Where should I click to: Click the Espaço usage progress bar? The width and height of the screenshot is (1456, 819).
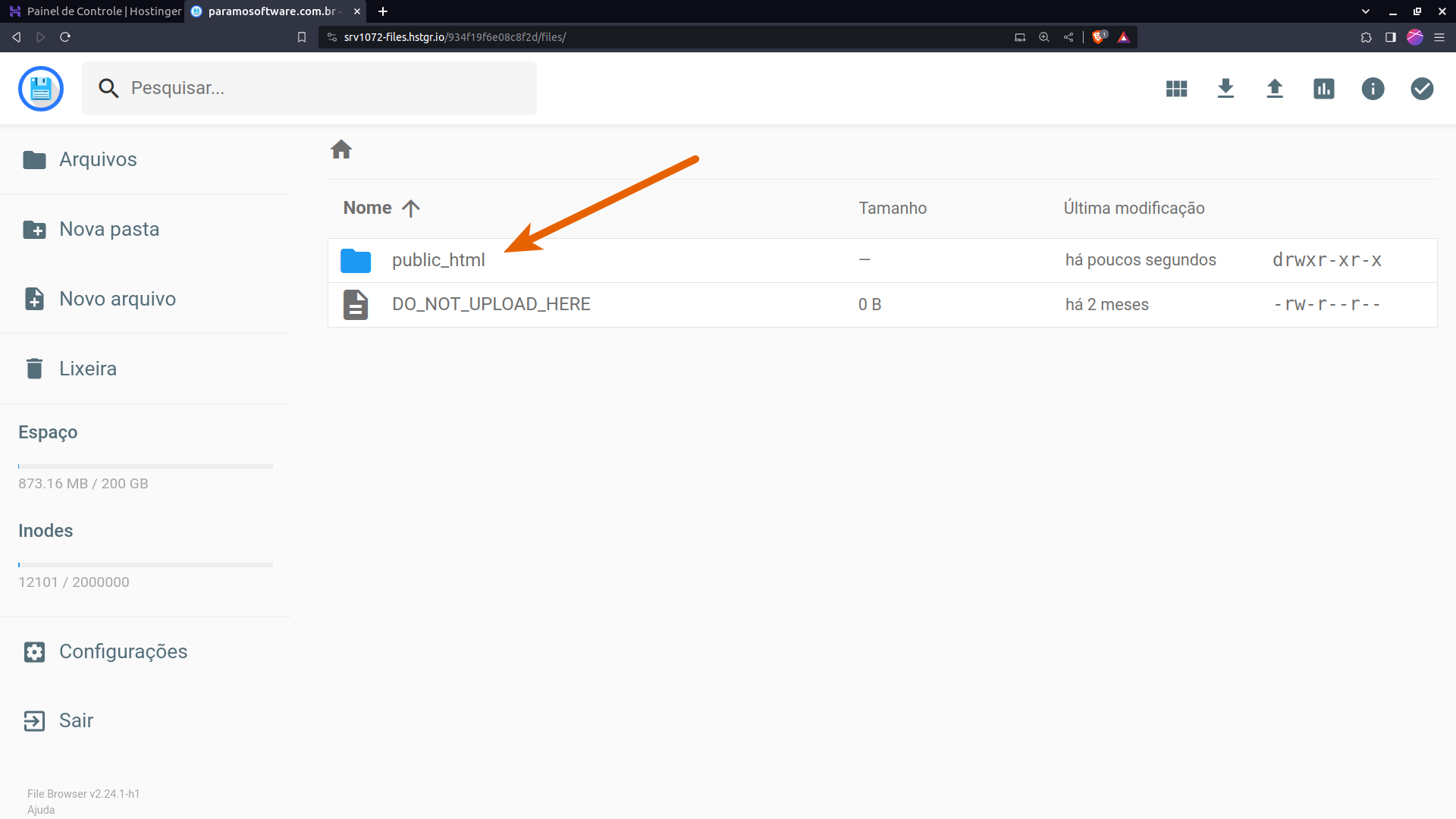(146, 466)
